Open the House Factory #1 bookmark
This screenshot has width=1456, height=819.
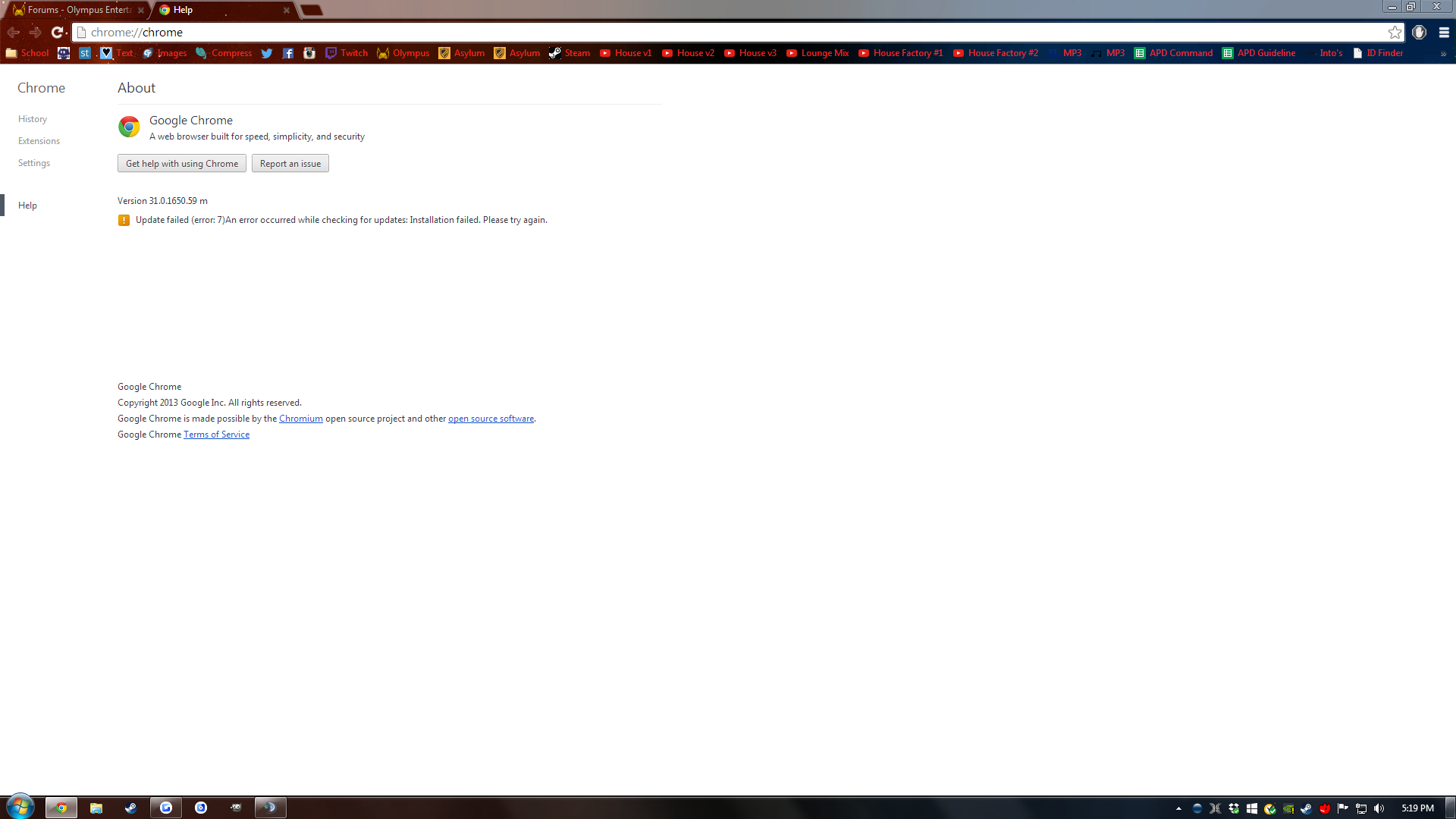tap(901, 53)
